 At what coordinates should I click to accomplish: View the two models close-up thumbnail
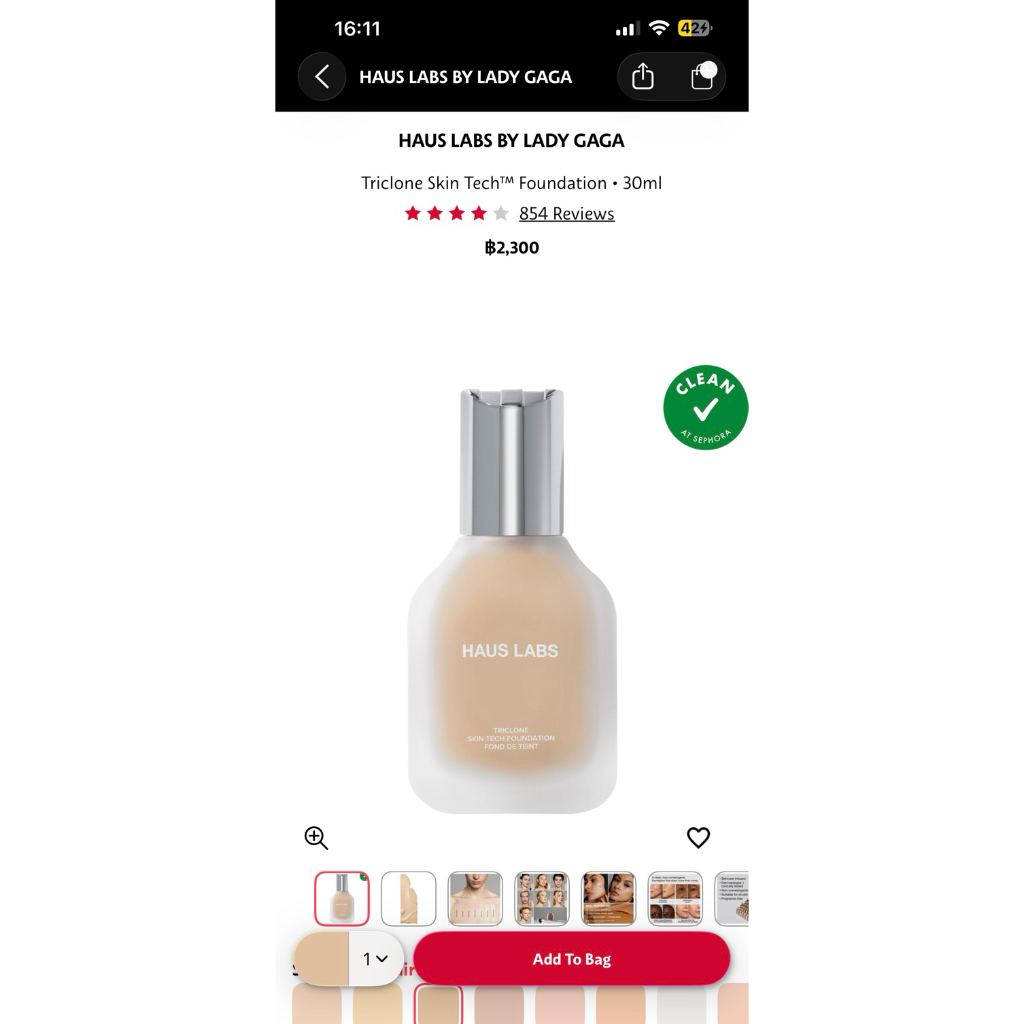[608, 899]
